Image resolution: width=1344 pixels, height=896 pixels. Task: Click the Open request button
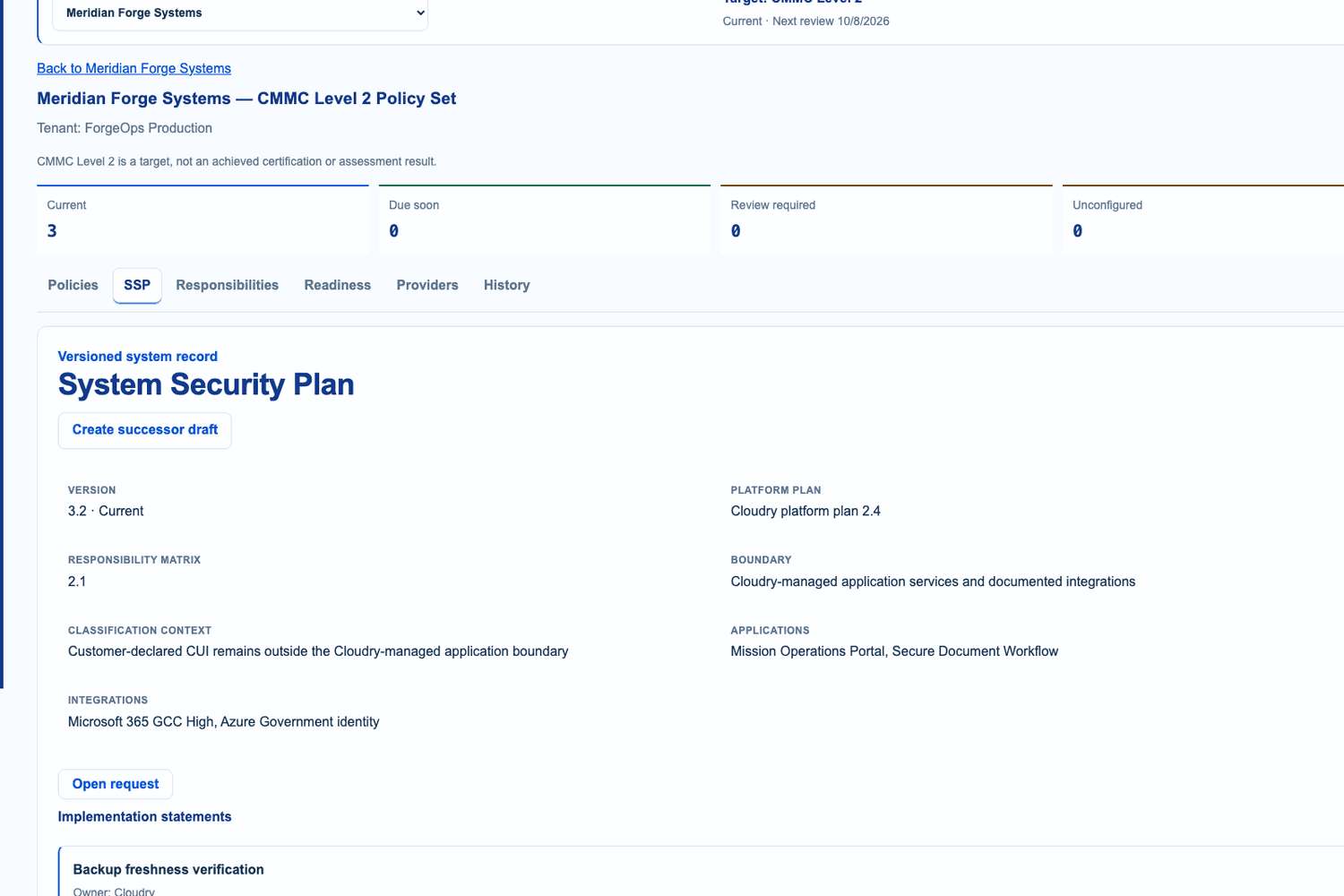[x=116, y=784]
